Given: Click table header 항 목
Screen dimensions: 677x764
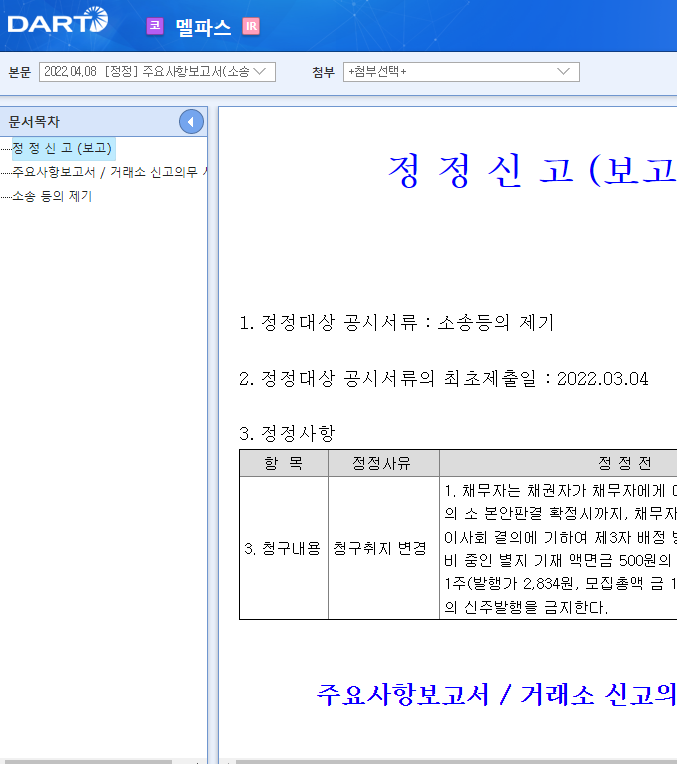Looking at the screenshot, I should 284,463.
